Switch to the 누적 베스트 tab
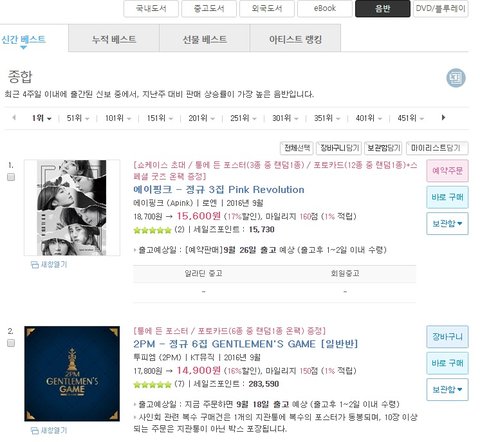 (x=114, y=39)
